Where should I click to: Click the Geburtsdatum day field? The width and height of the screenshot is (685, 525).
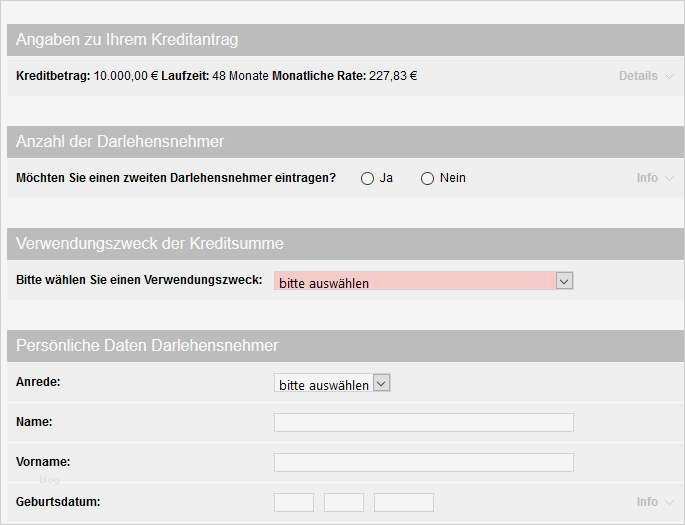point(293,502)
